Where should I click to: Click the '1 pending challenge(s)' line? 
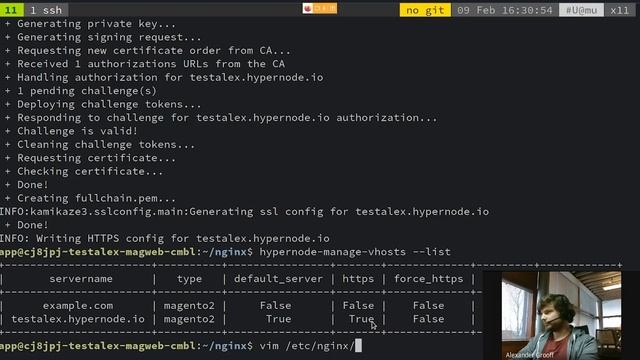(x=80, y=91)
